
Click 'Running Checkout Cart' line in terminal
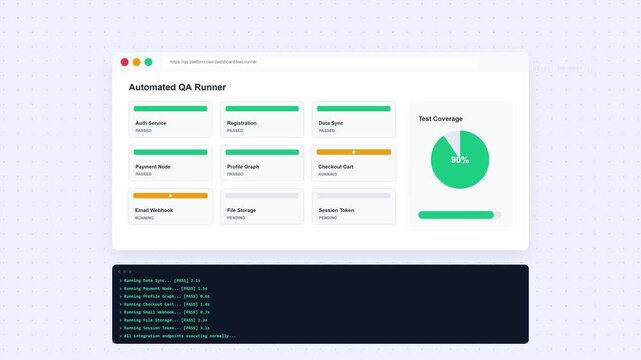[164, 304]
